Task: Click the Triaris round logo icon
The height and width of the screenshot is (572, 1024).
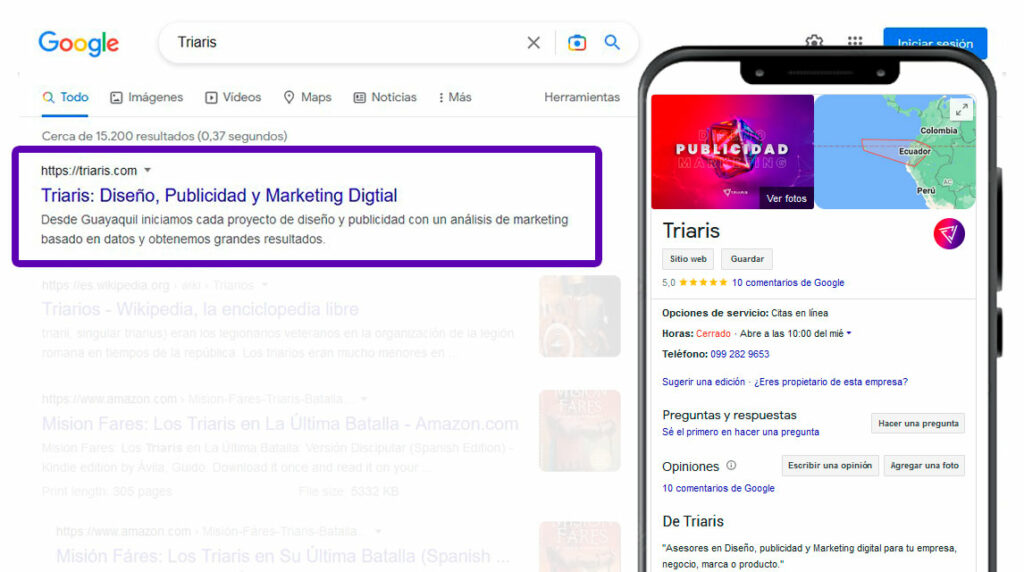Action: (x=949, y=234)
